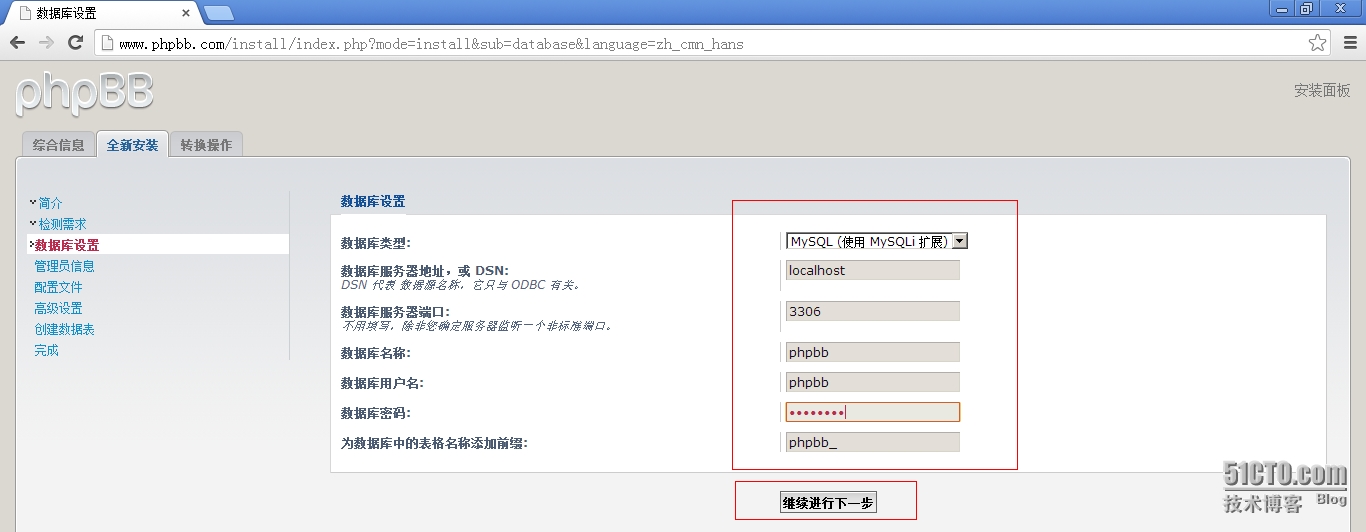This screenshot has height=532, width=1366.
Task: Click the phpBB logo
Action: (x=85, y=94)
